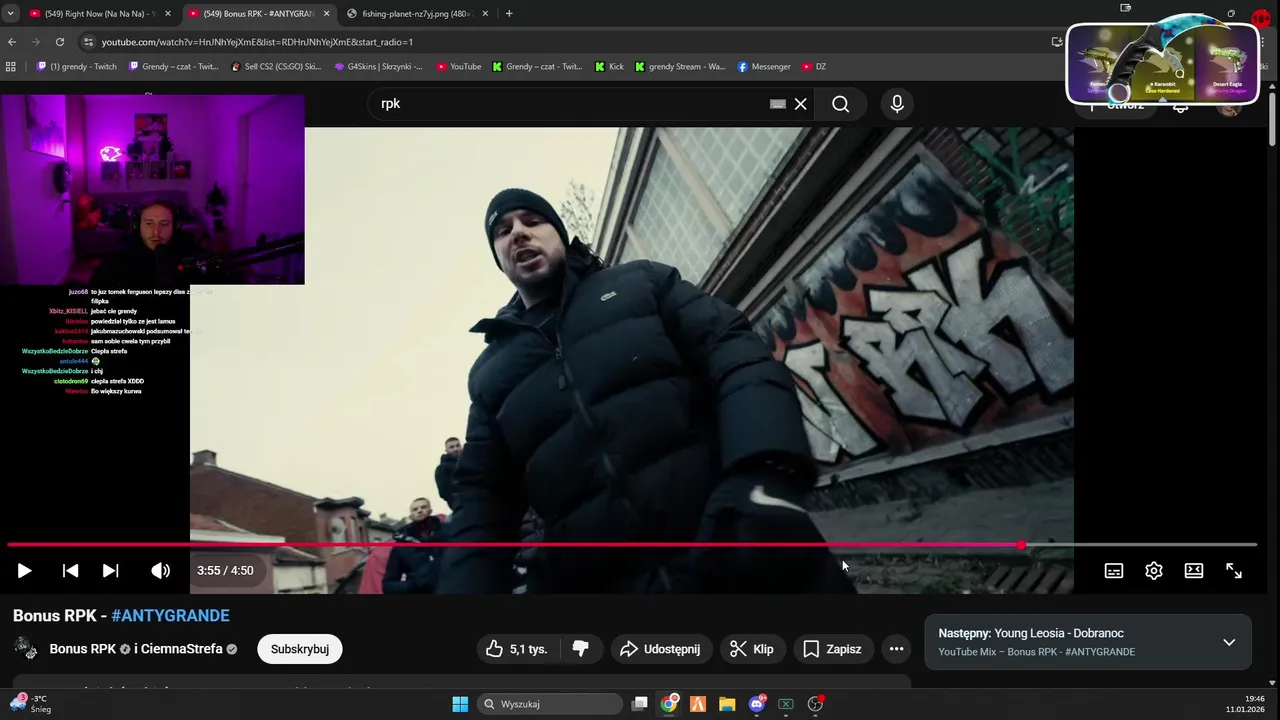View site information icon in address bar

tap(88, 42)
